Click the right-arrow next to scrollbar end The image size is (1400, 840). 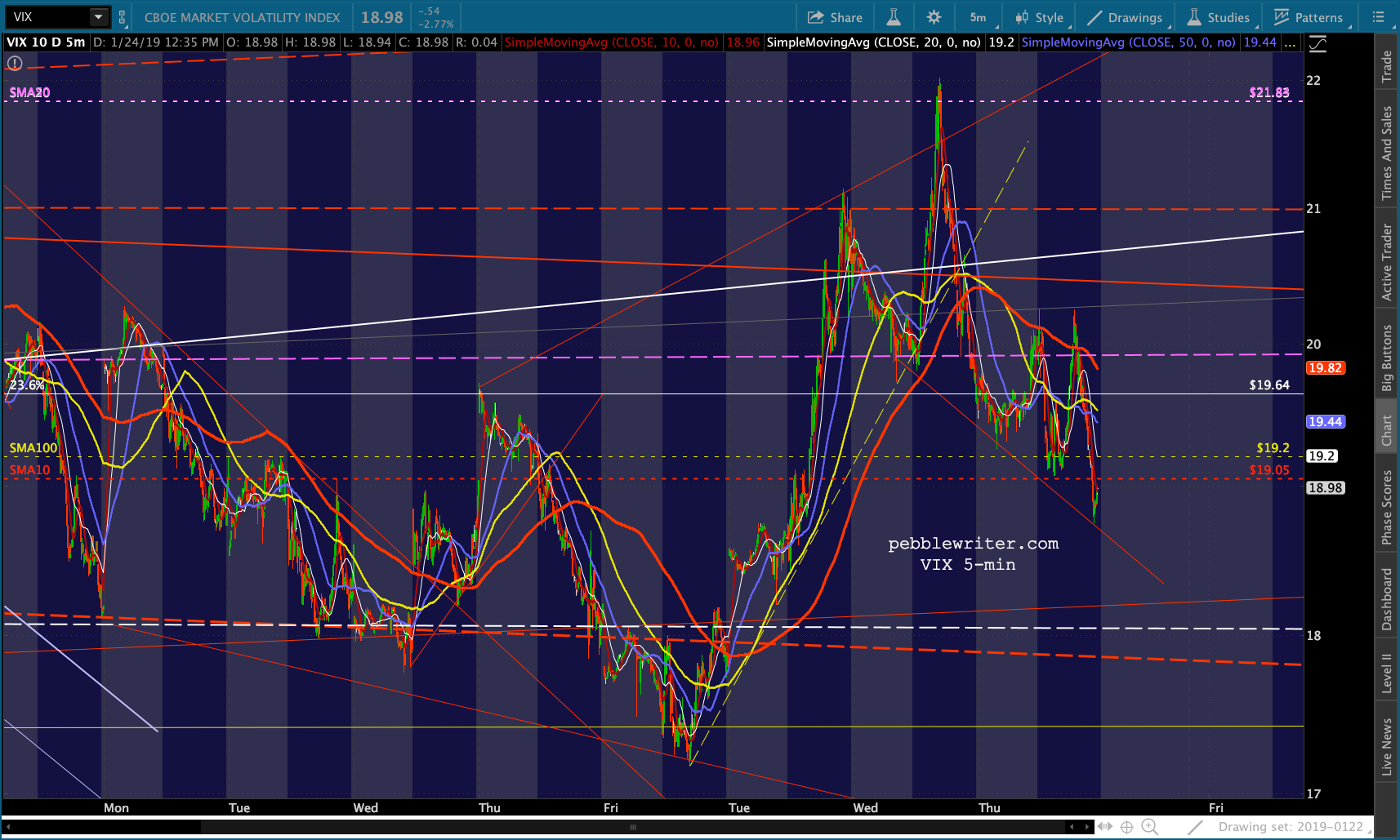(x=1086, y=827)
